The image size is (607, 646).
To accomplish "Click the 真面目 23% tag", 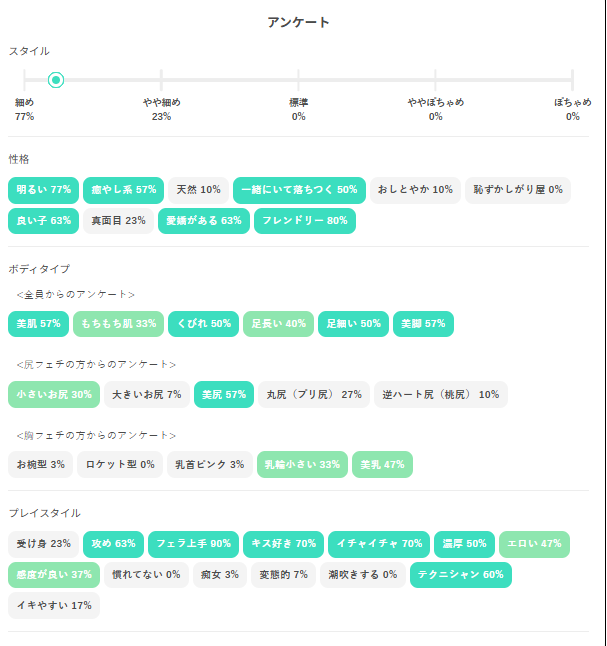I will coord(118,221).
